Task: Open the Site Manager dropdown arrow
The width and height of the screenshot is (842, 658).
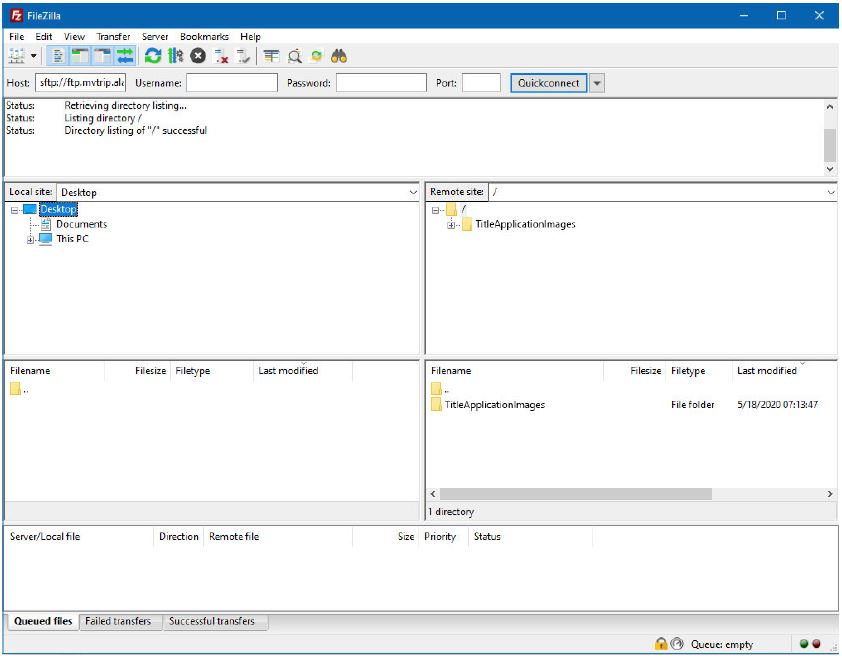Action: pyautogui.click(x=33, y=56)
